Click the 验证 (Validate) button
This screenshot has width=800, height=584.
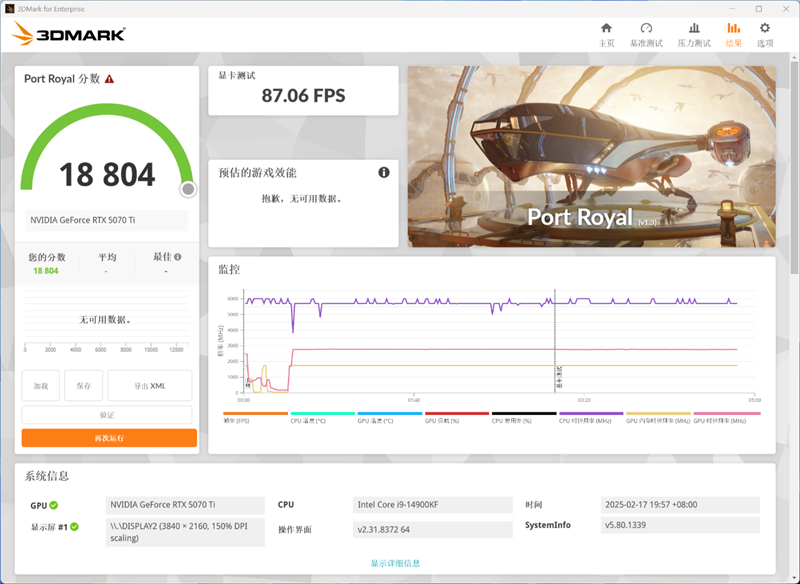pos(106,413)
